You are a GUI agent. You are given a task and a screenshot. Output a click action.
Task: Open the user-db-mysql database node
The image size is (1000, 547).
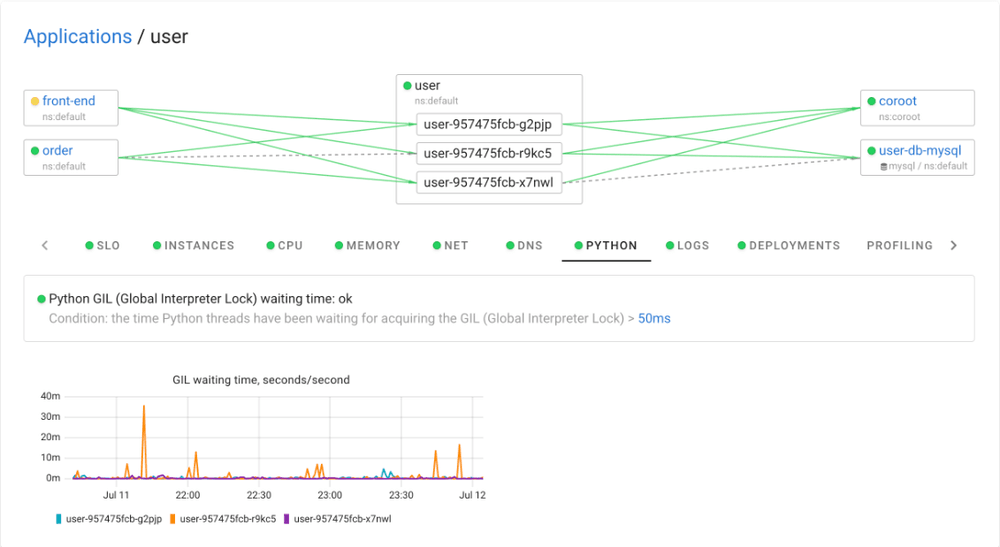pos(919,151)
